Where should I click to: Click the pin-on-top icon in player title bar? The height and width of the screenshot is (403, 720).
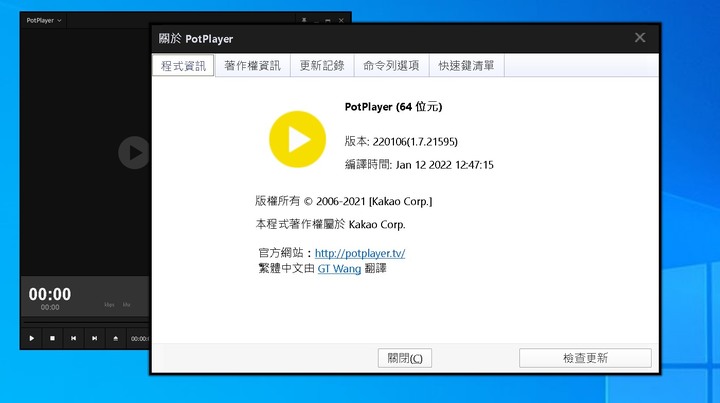(x=304, y=20)
